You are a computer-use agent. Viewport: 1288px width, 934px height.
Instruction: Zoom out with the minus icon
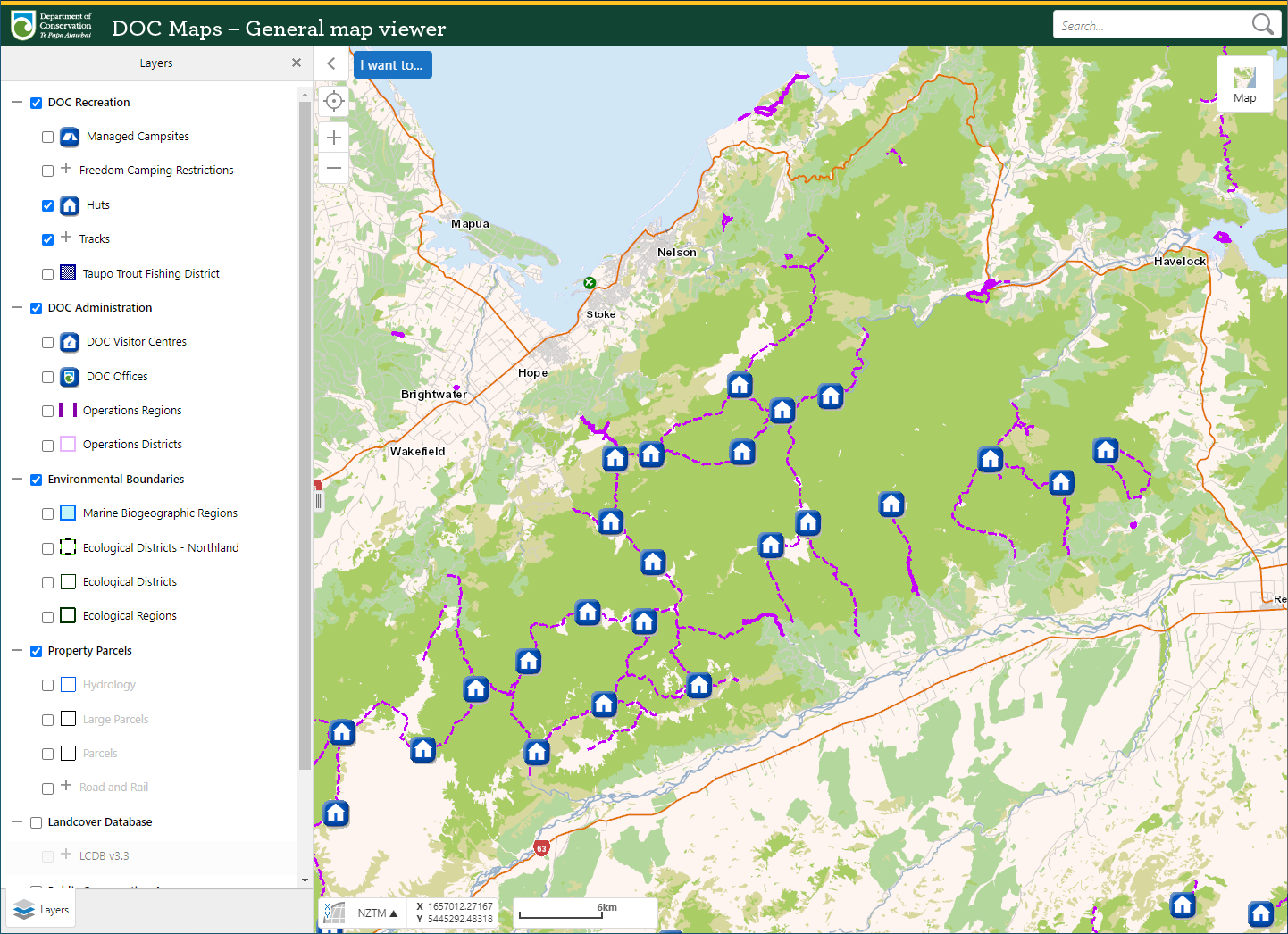(x=334, y=168)
